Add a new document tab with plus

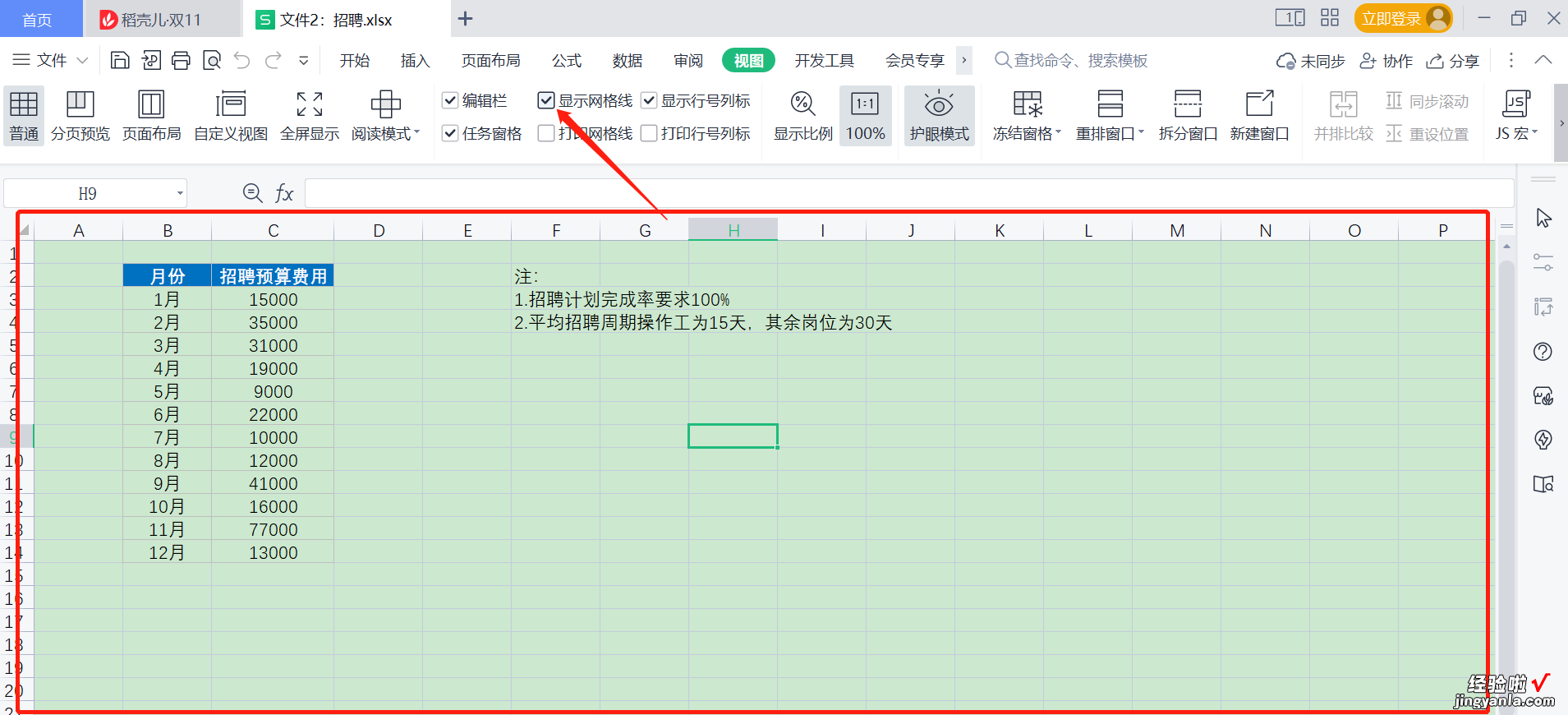[x=465, y=18]
